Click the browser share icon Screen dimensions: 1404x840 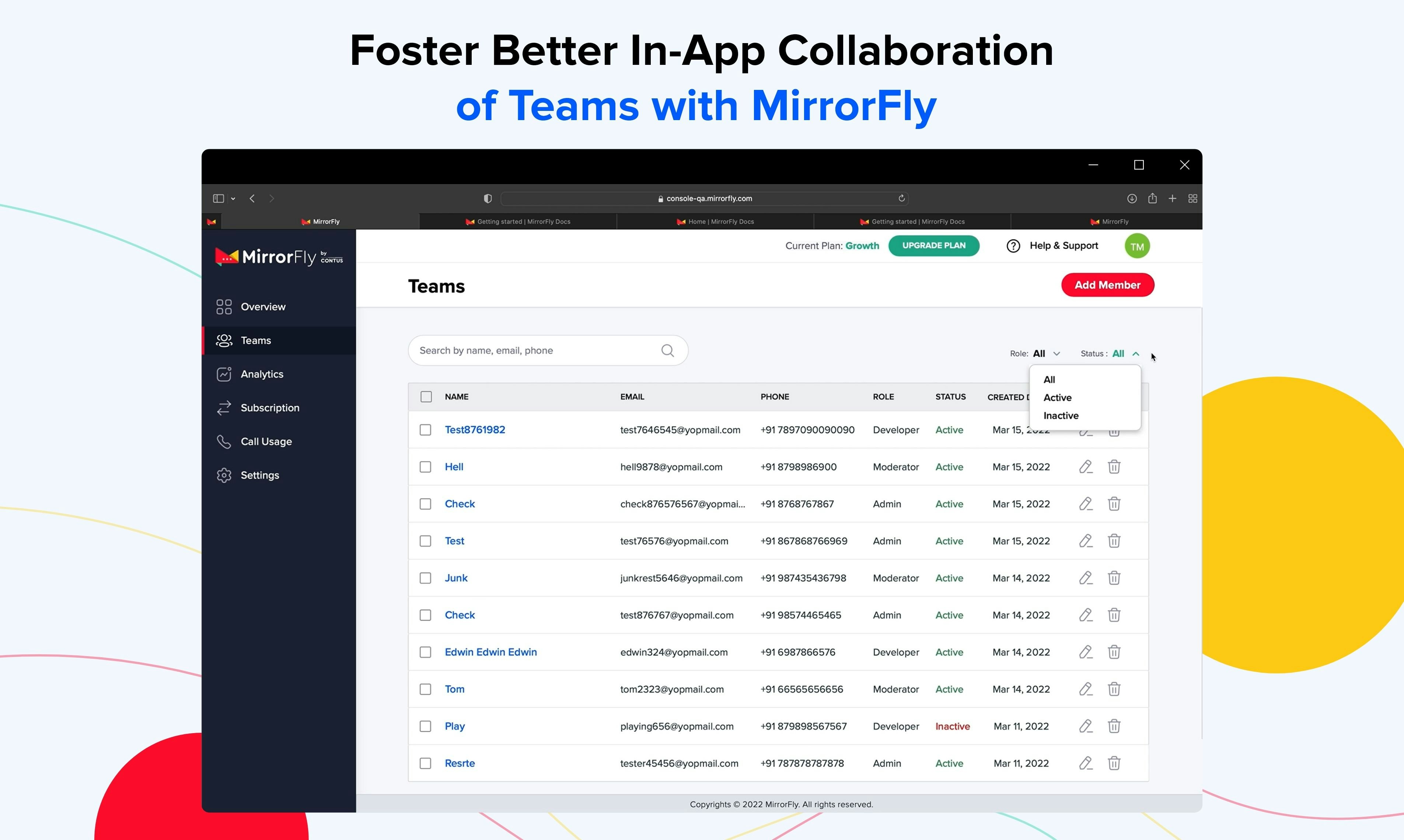[1152, 198]
